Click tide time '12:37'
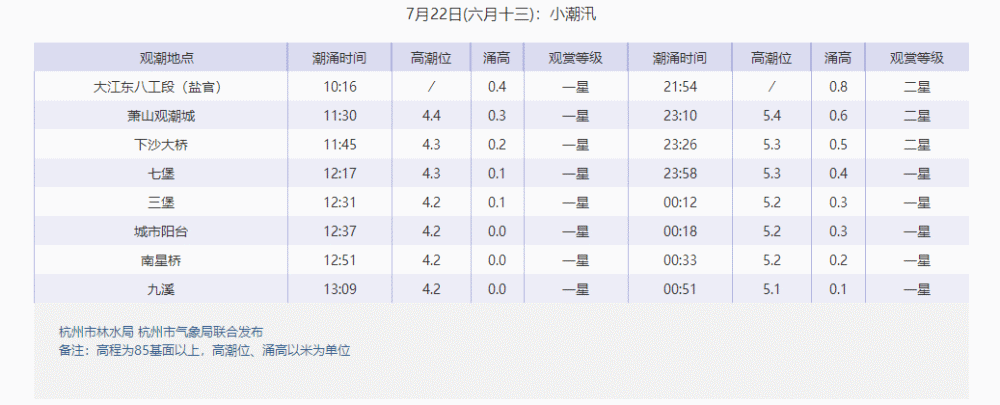1000x405 pixels. pos(340,232)
